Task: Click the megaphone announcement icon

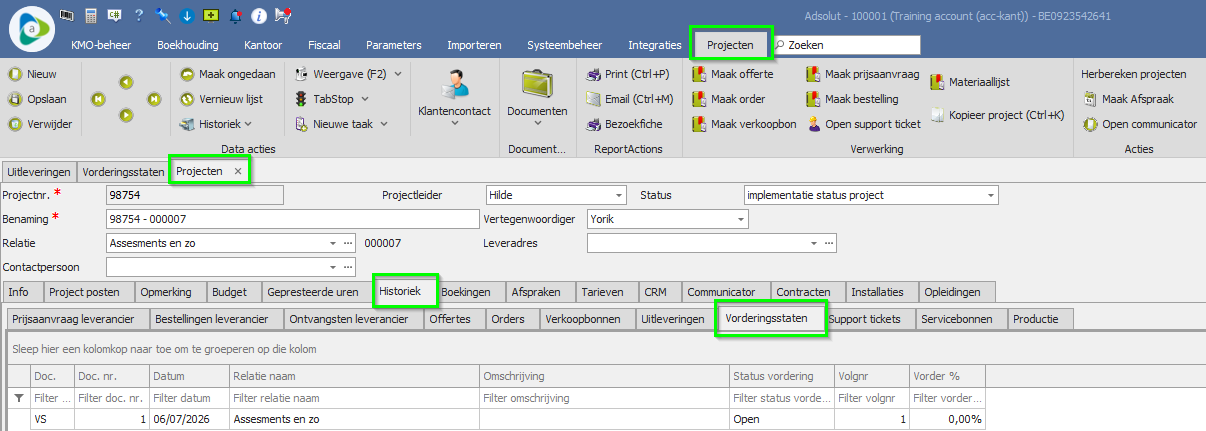Action: coord(283,15)
